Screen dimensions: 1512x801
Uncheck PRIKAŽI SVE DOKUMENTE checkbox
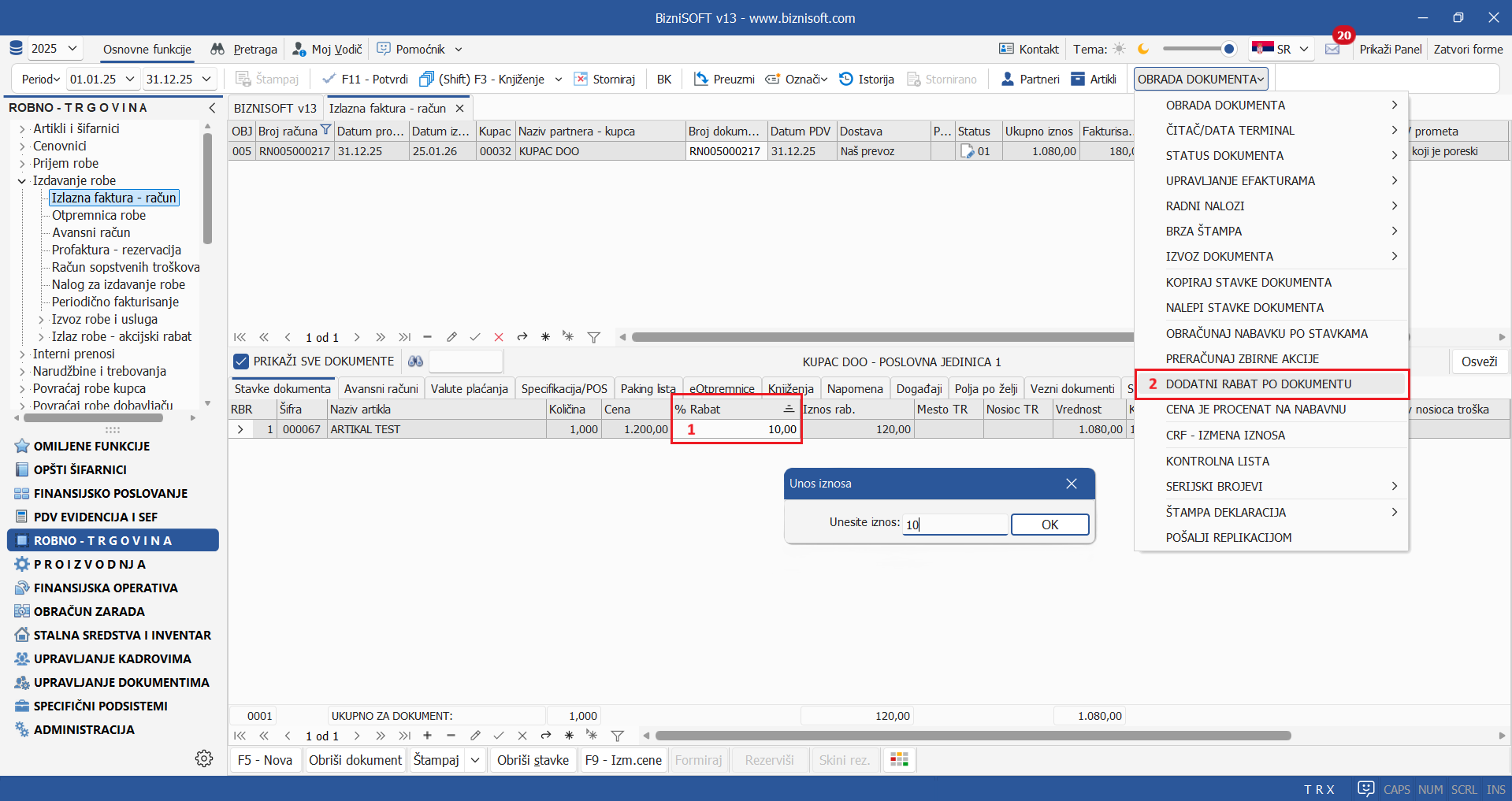point(241,362)
